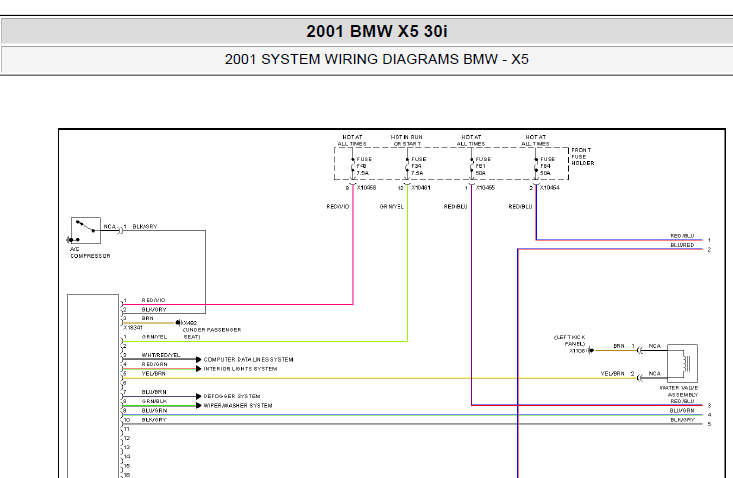Click the 'YEL/BRN' label at module pin 5

[x=154, y=374]
